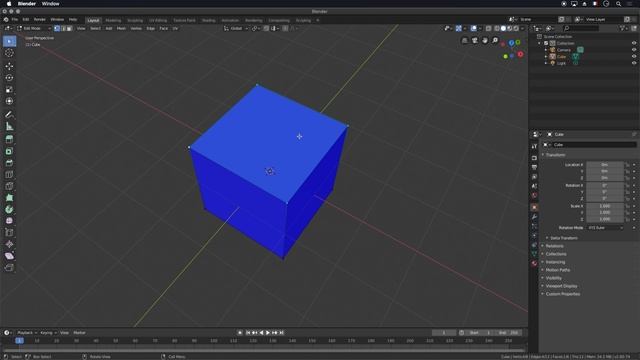Activate the Move tool
This screenshot has height=360, width=640.
(9, 66)
